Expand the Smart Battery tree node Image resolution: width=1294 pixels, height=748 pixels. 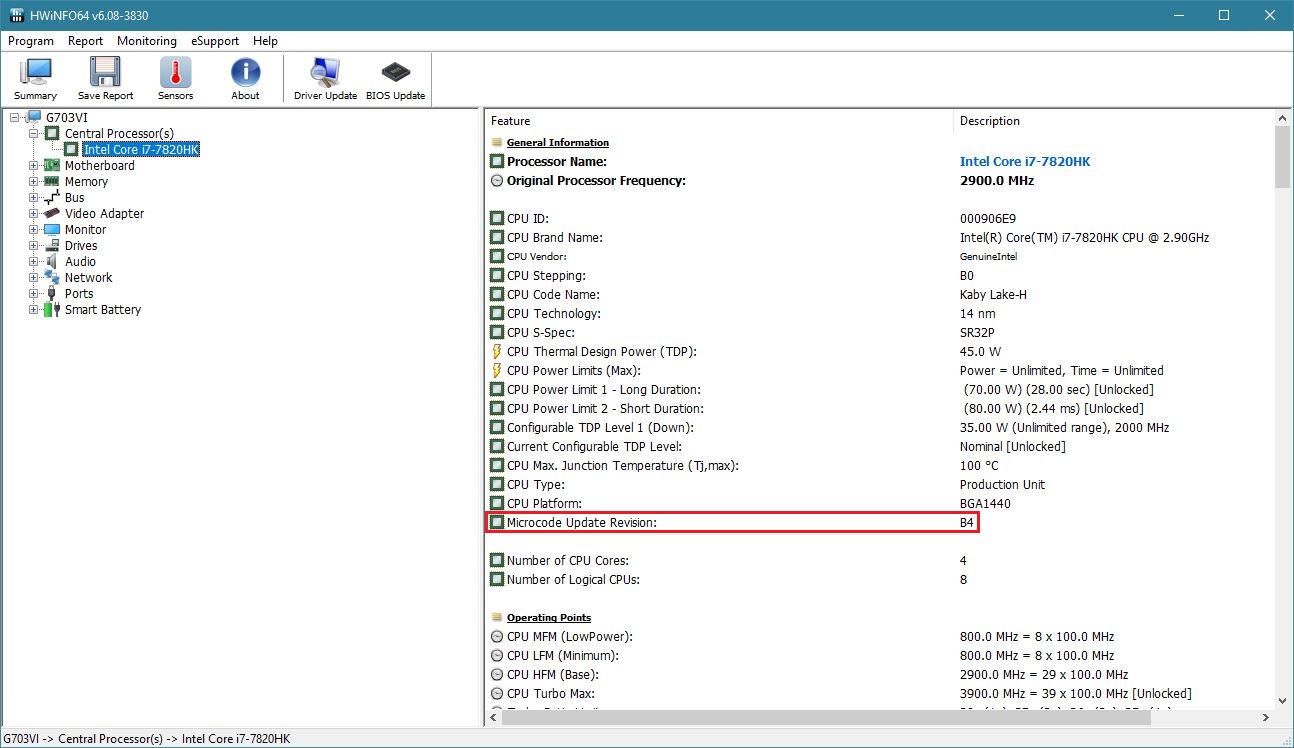(x=33, y=309)
